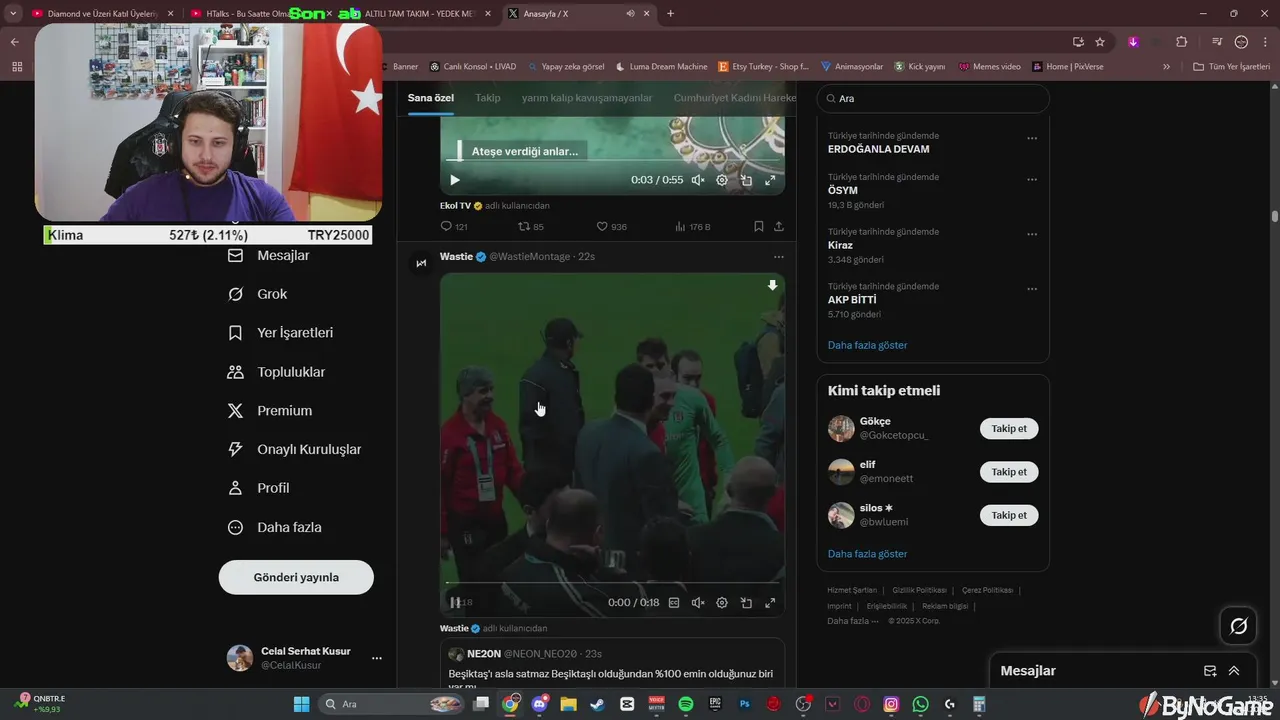Open Instagram from the taskbar
This screenshot has width=1280, height=720.
tap(891, 704)
